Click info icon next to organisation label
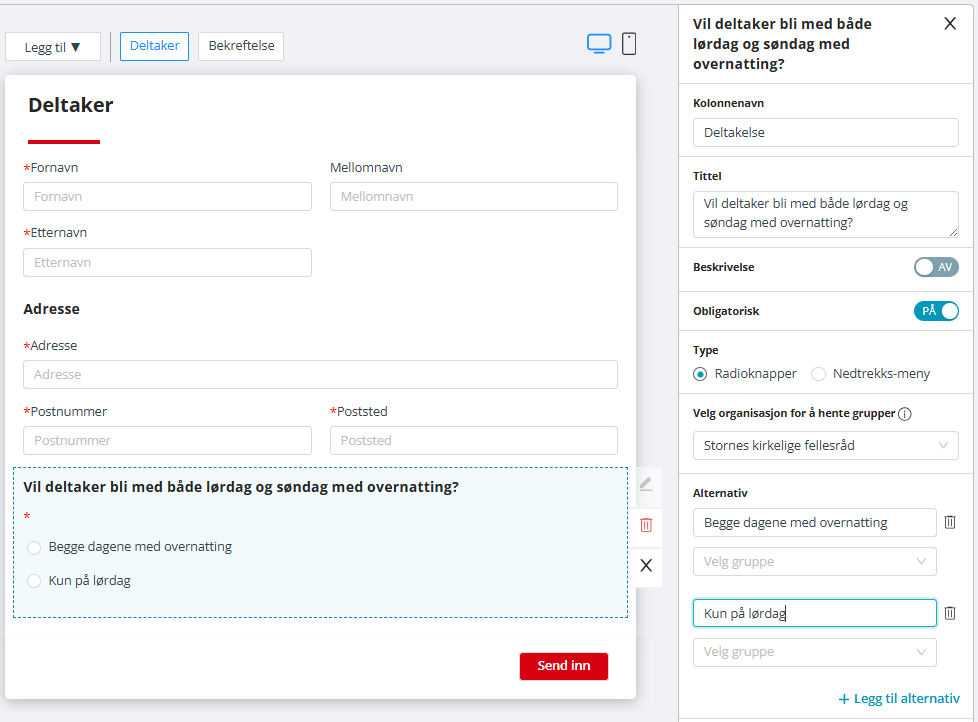This screenshot has width=978, height=722. [905, 413]
